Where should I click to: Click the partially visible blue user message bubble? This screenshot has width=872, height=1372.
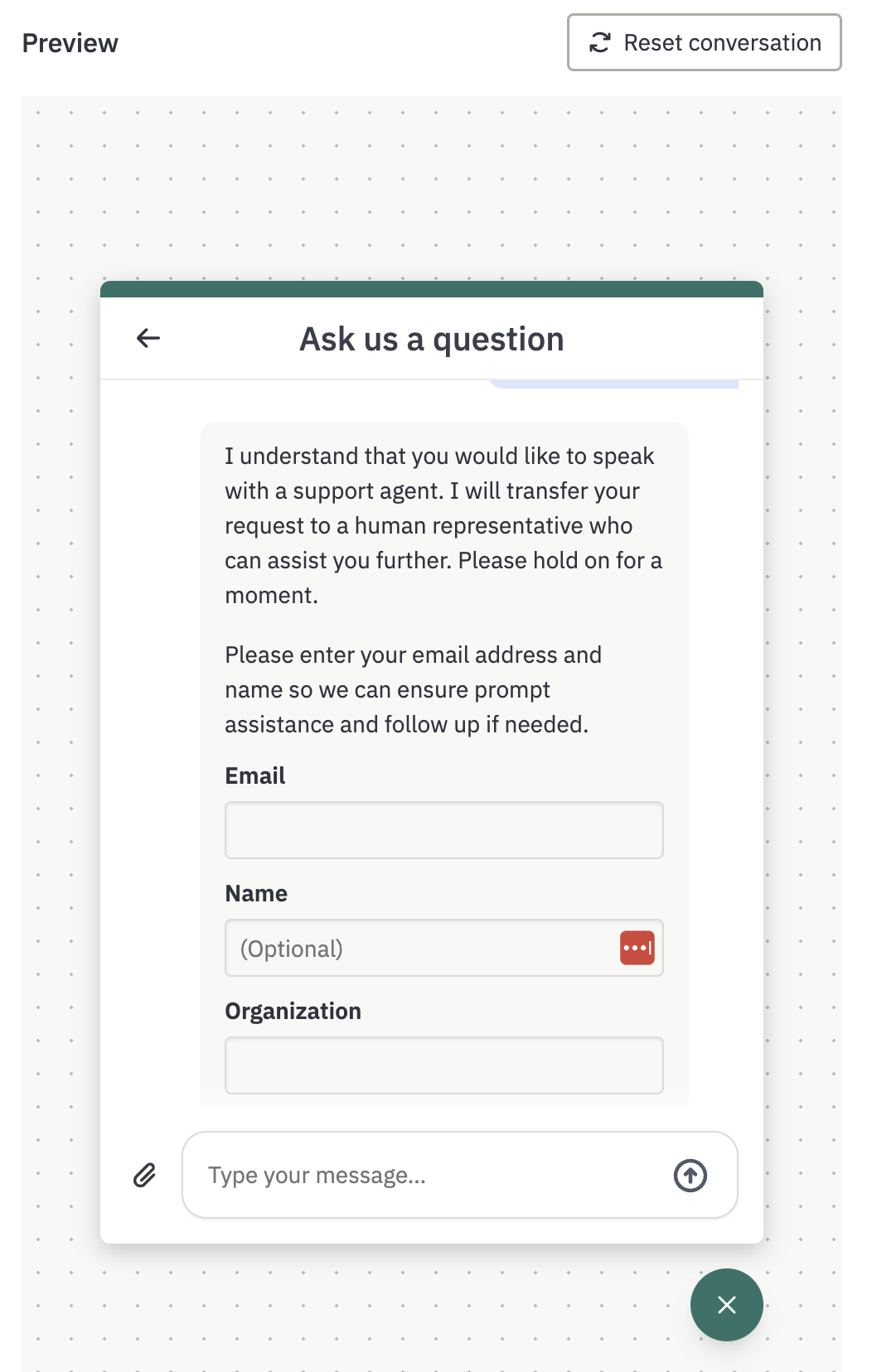click(613, 384)
